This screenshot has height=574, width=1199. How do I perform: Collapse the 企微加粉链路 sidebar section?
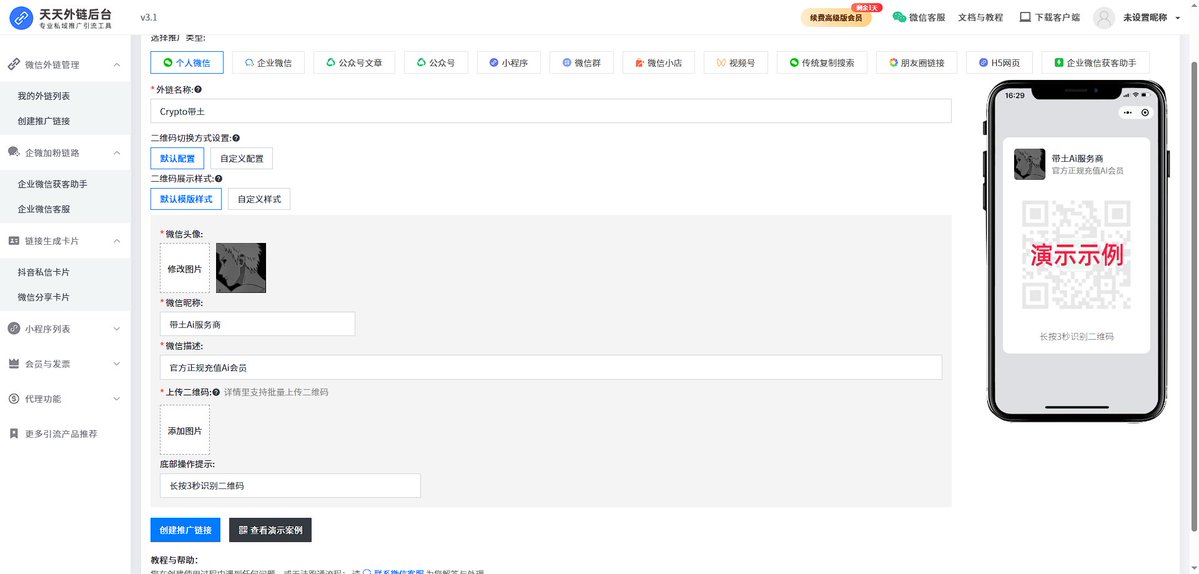tap(117, 153)
